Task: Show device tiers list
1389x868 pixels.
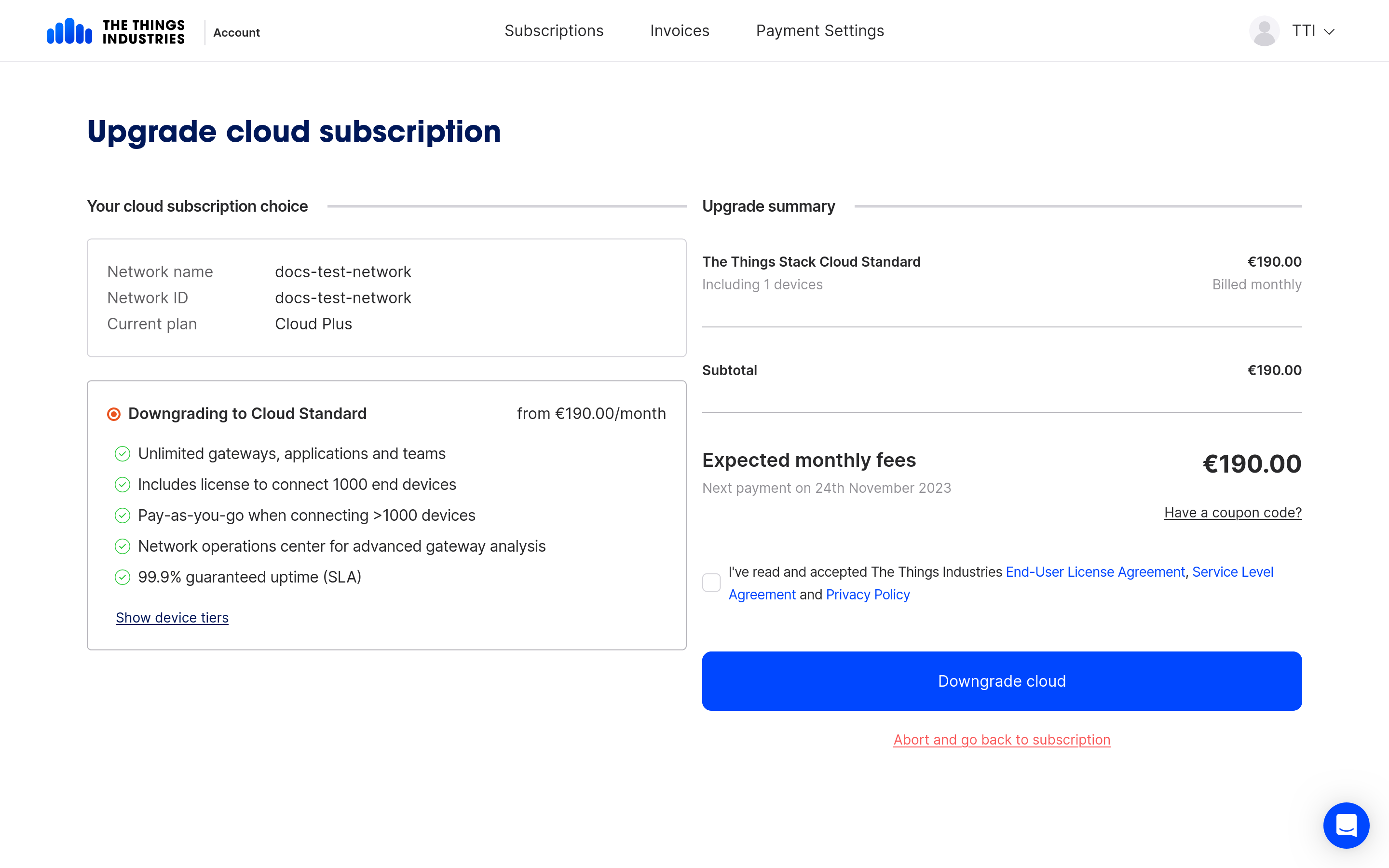Action: [172, 618]
